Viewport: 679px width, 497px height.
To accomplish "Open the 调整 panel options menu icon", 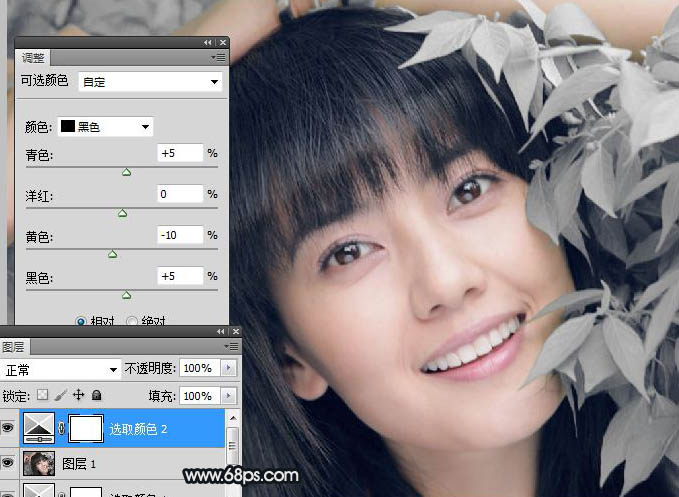I will pos(218,58).
